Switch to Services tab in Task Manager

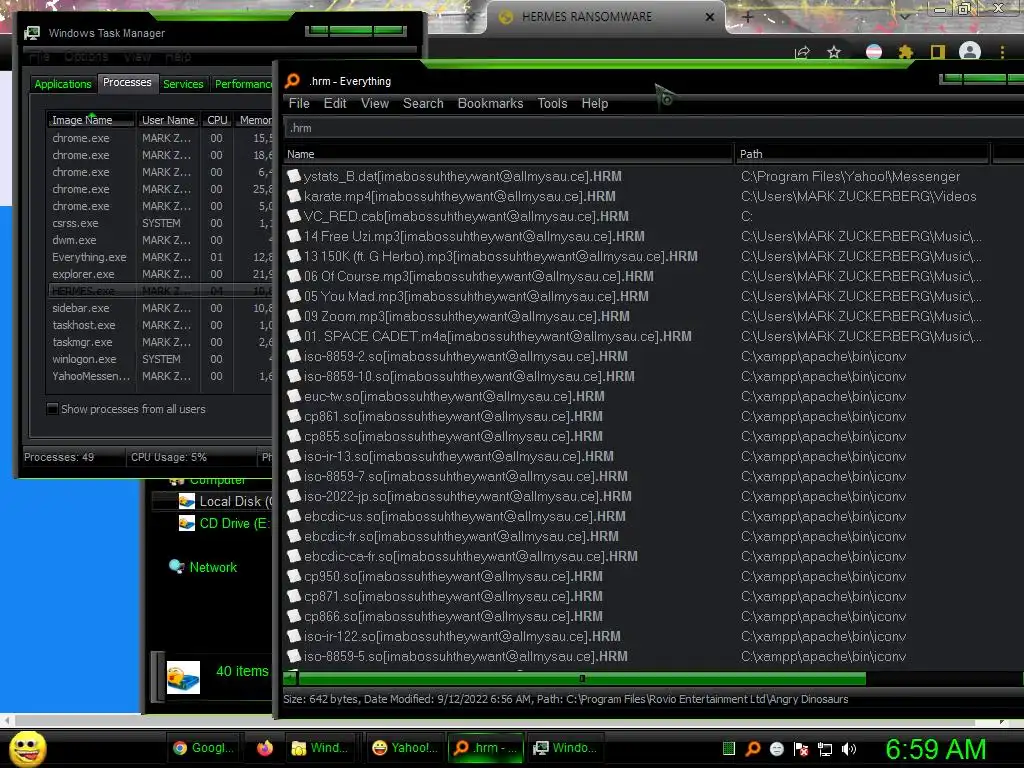(x=183, y=84)
